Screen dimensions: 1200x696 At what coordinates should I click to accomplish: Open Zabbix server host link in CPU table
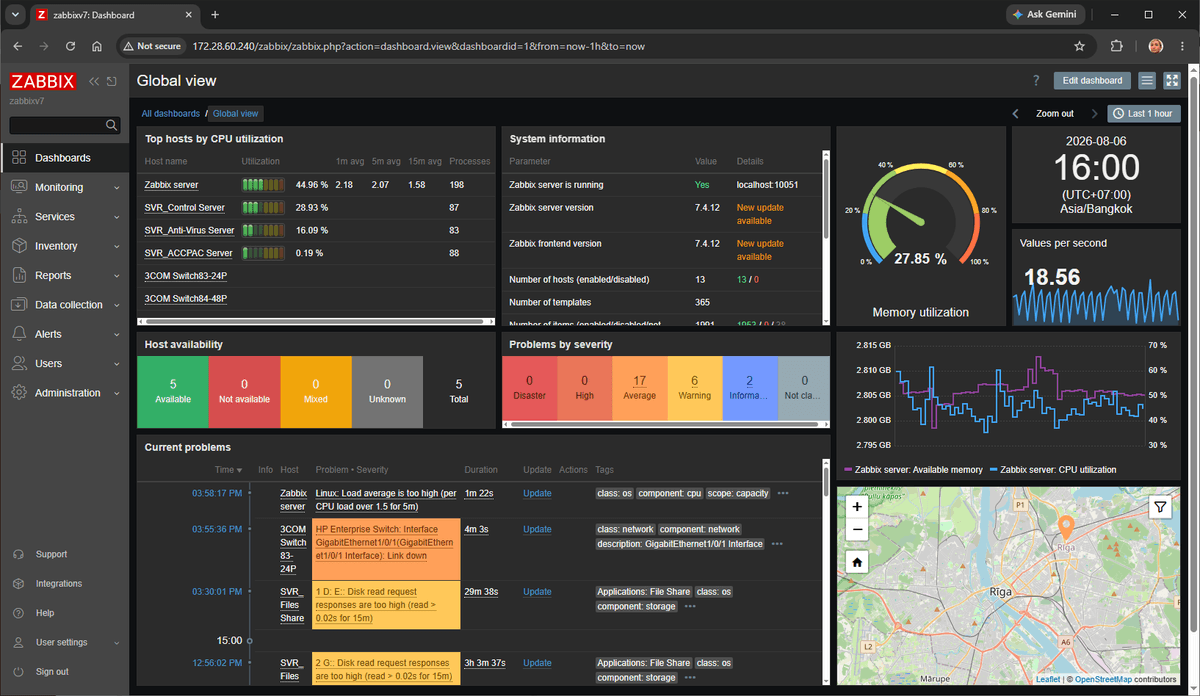(x=171, y=185)
